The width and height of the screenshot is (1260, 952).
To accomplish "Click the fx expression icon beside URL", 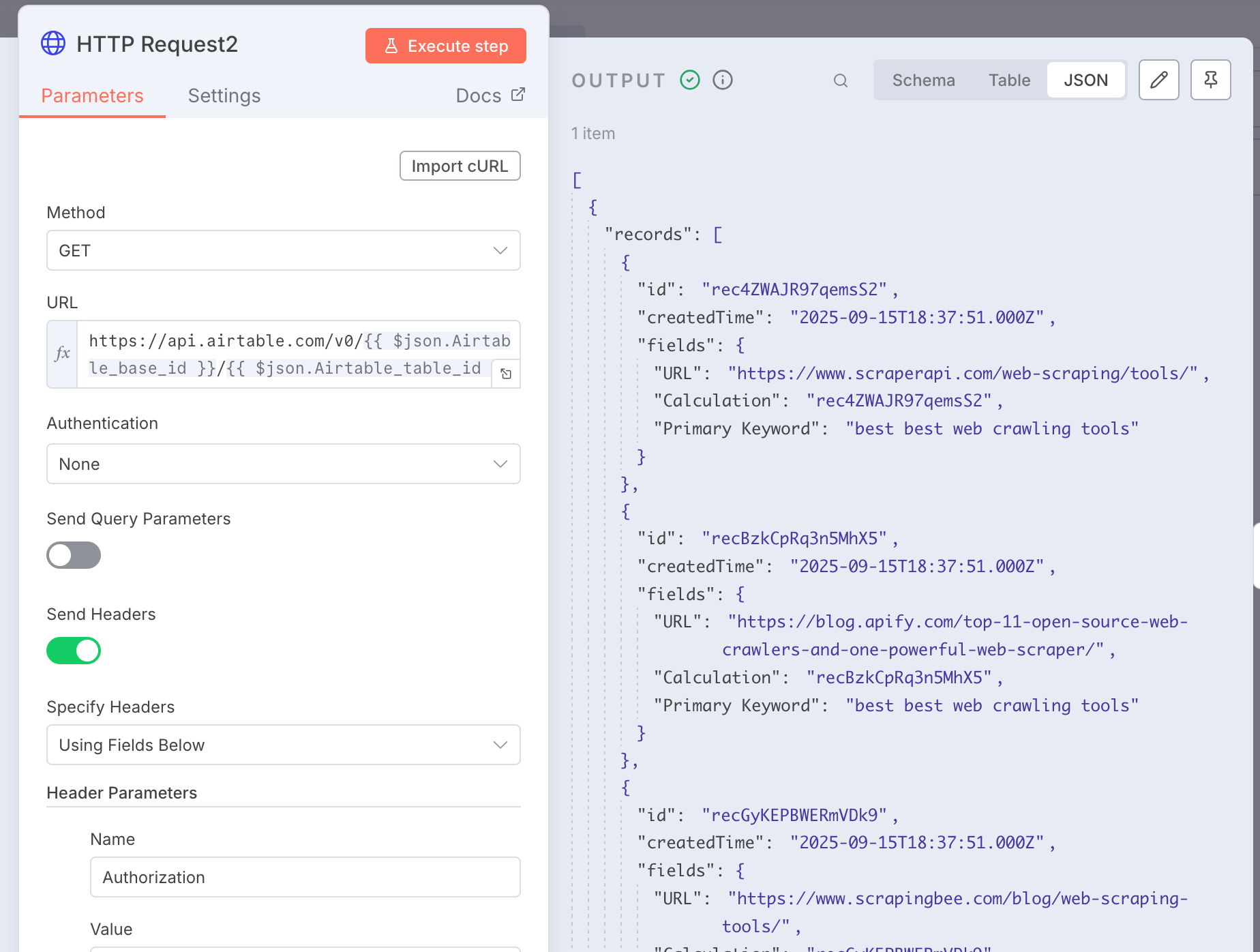I will (62, 353).
